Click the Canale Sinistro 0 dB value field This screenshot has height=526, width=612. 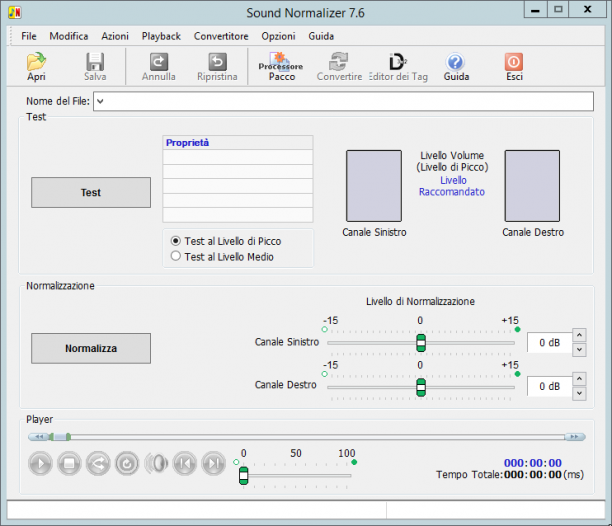click(550, 343)
